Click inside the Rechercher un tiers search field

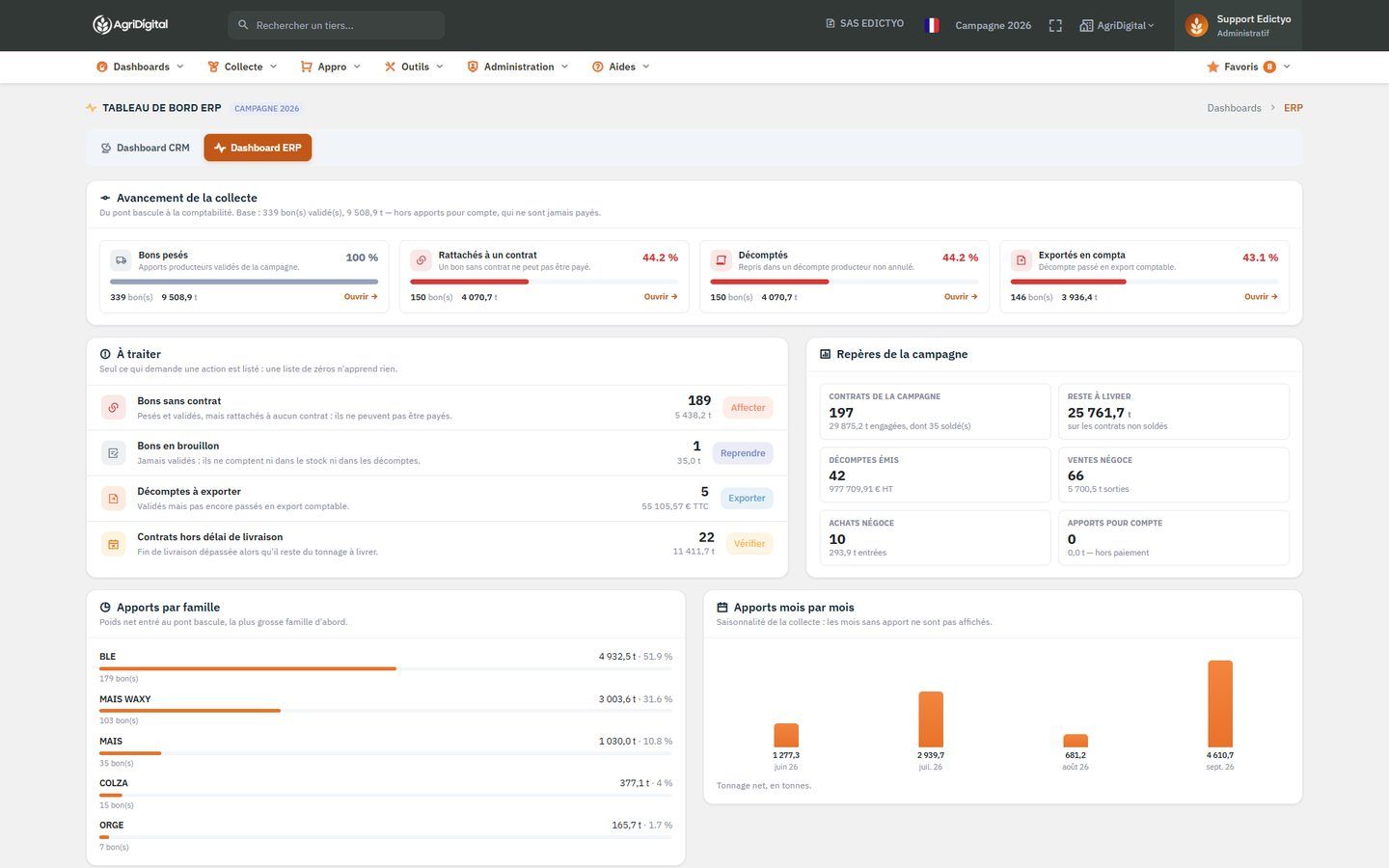pos(337,25)
